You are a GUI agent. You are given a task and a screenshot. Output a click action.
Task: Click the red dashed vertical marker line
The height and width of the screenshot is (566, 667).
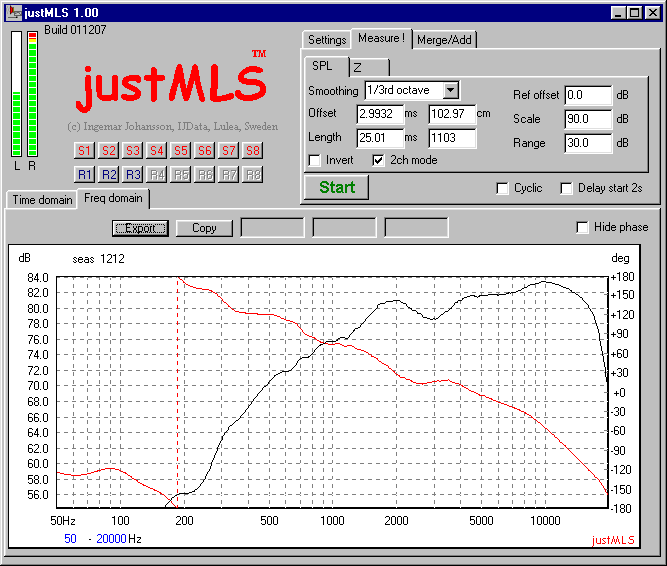point(177,391)
